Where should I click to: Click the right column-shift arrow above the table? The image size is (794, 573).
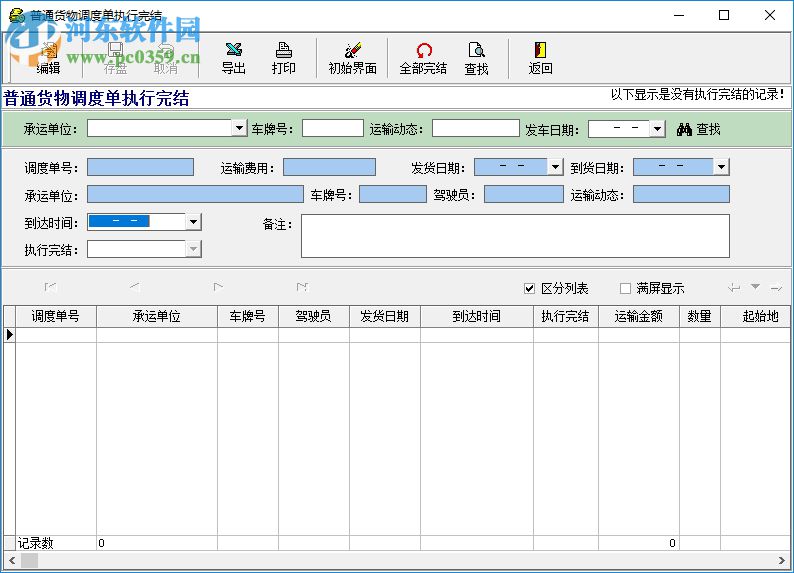pos(776,288)
